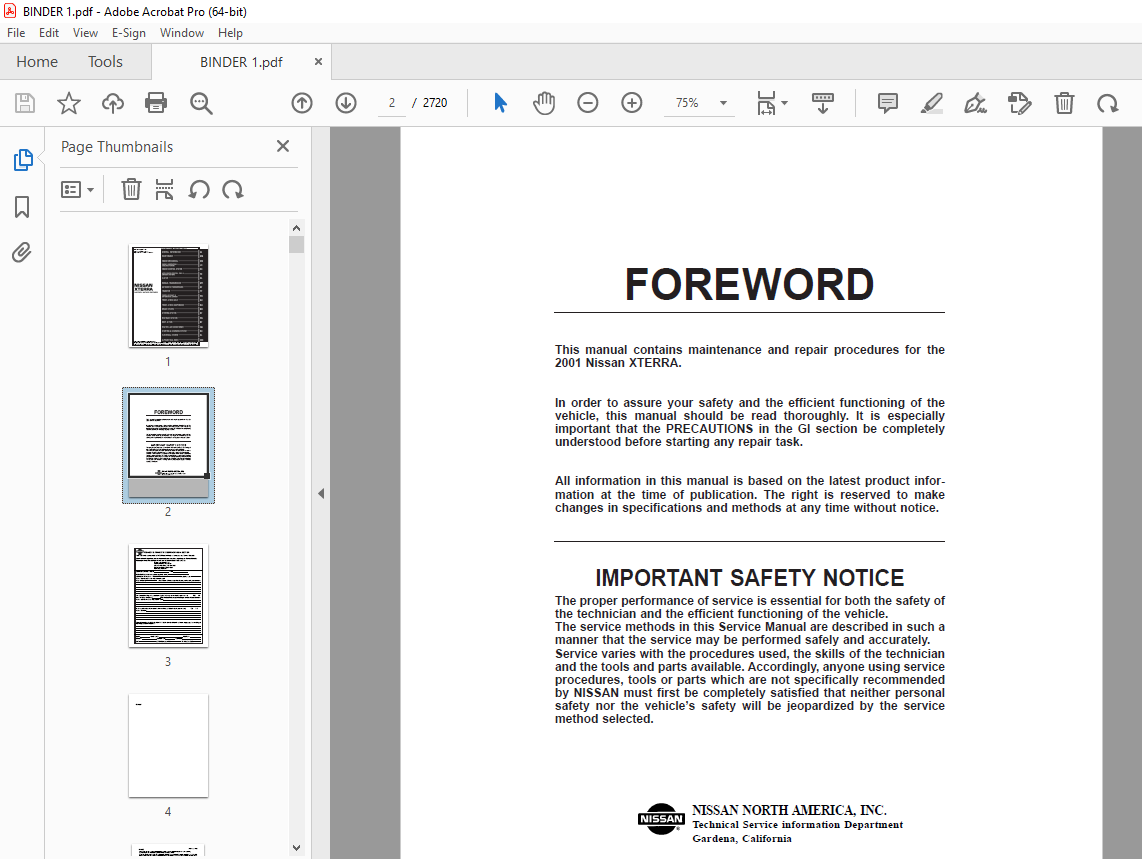Click the Fit page width tool
The image size is (1142, 859).
(766, 103)
